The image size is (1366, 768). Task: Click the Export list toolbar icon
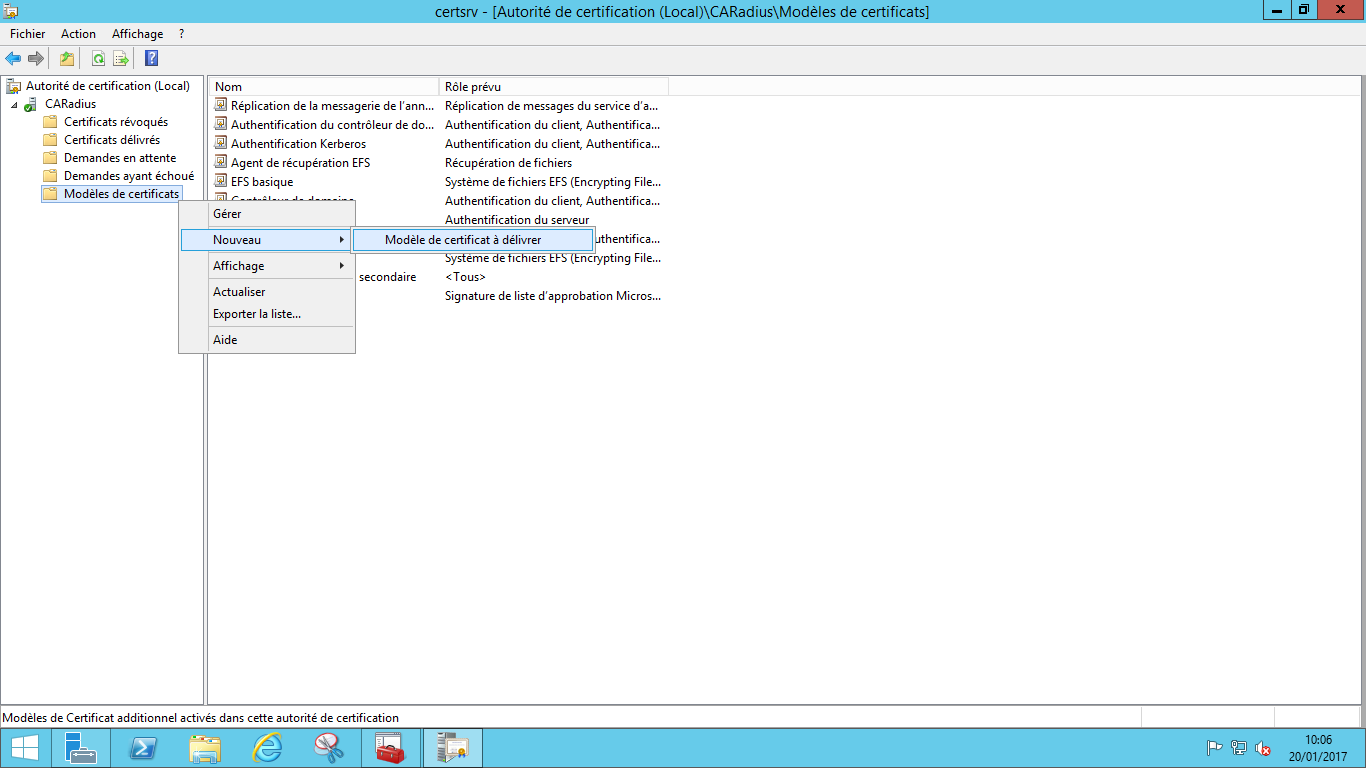(x=121, y=58)
